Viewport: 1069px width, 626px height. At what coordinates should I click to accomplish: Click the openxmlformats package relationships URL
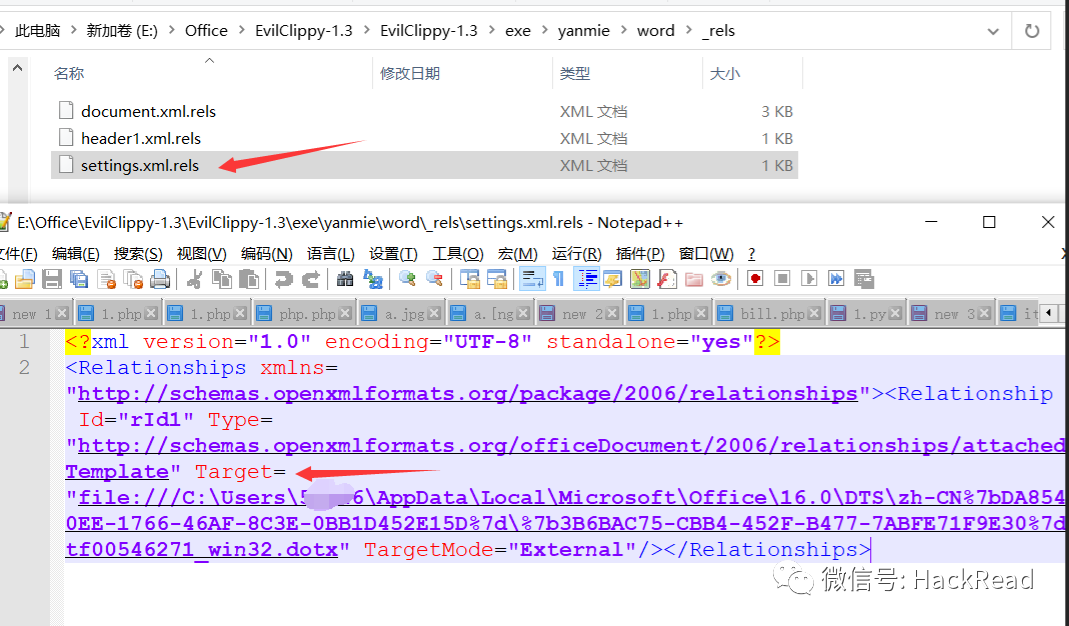click(x=468, y=394)
